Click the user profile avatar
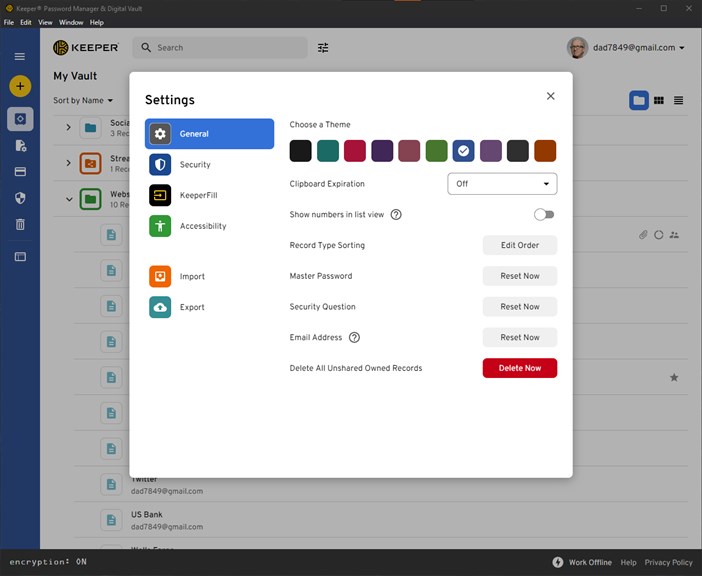Image resolution: width=702 pixels, height=576 pixels. pyautogui.click(x=577, y=47)
